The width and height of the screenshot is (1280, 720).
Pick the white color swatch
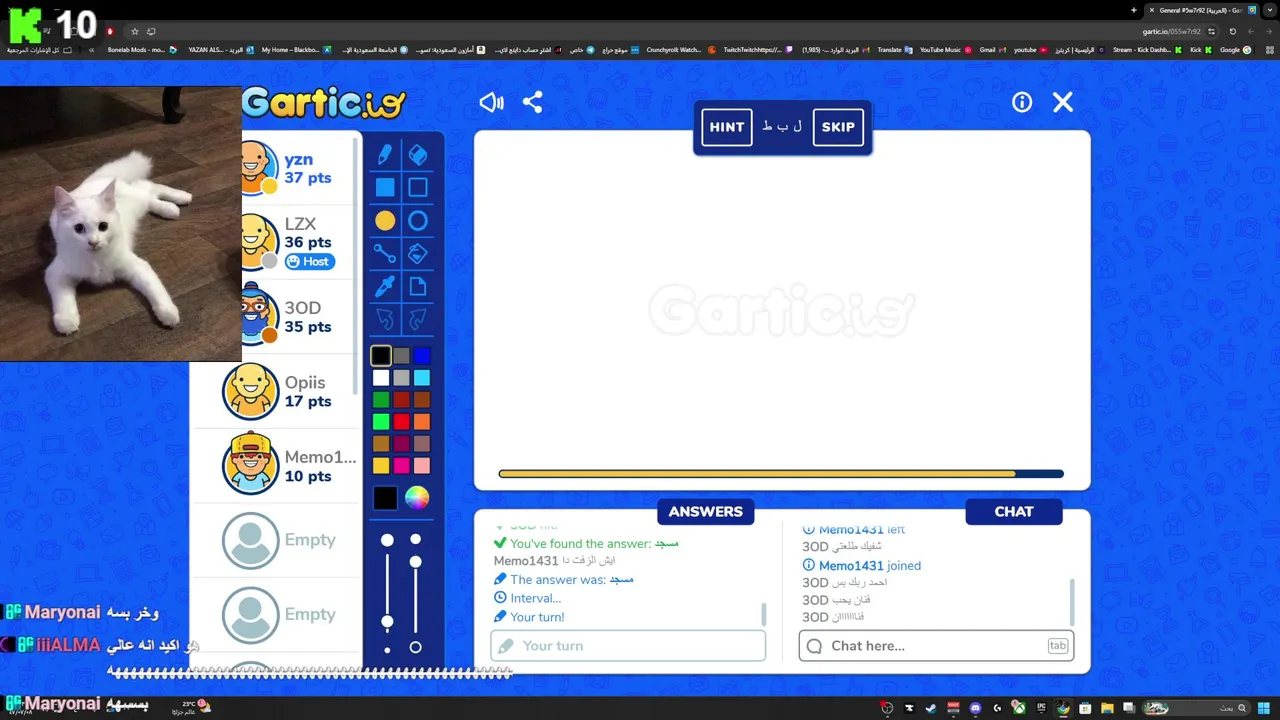(x=381, y=378)
